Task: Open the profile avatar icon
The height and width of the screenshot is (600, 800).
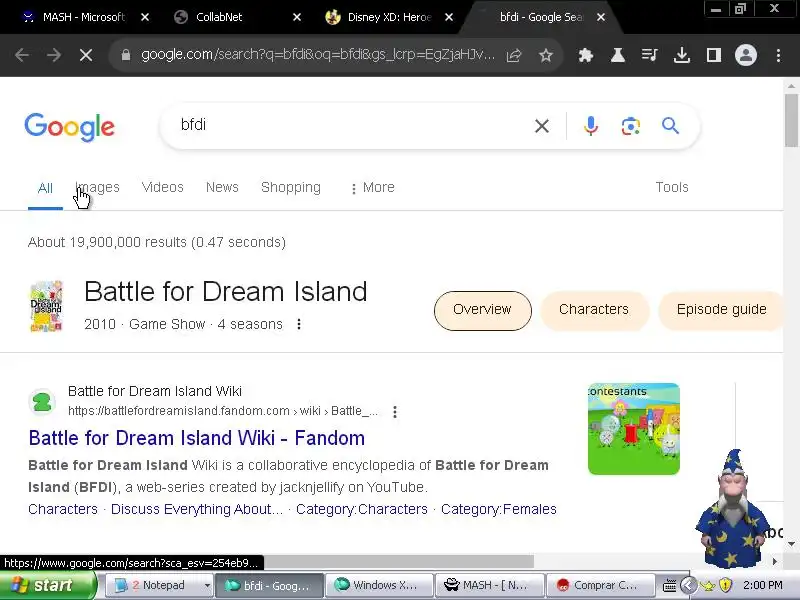Action: pyautogui.click(x=745, y=55)
